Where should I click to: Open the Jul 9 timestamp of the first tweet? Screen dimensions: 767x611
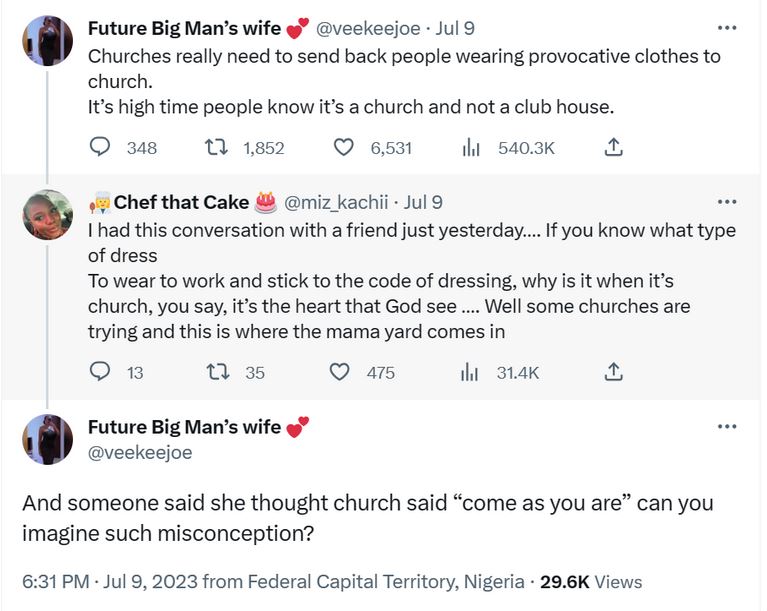click(x=455, y=28)
